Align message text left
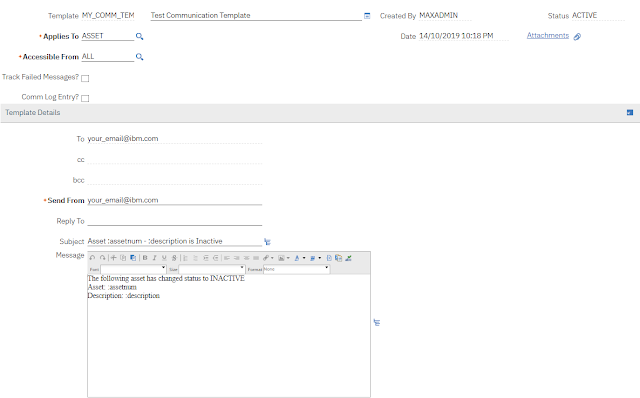The image size is (640, 398). click(x=227, y=258)
